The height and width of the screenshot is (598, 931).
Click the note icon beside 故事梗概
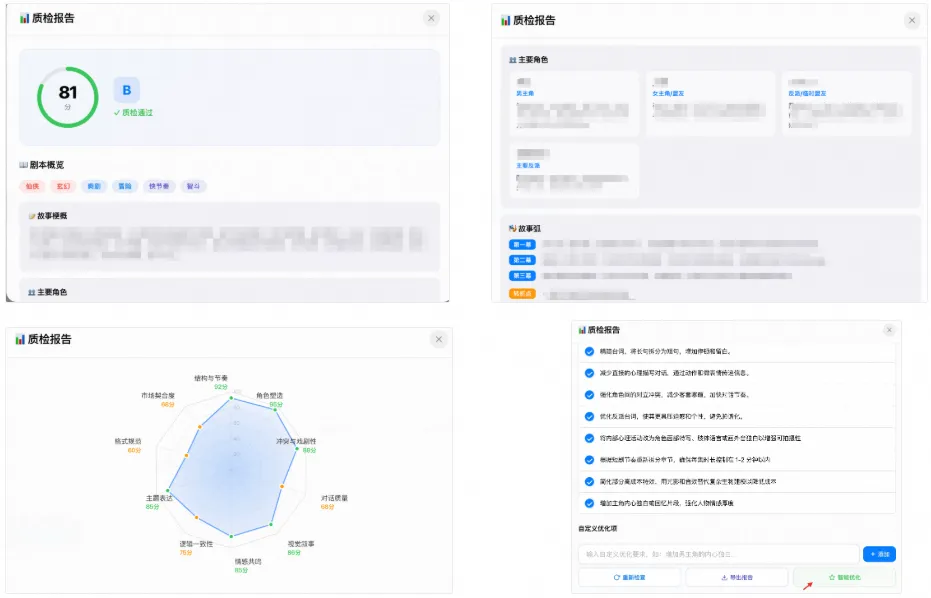(x=32, y=216)
